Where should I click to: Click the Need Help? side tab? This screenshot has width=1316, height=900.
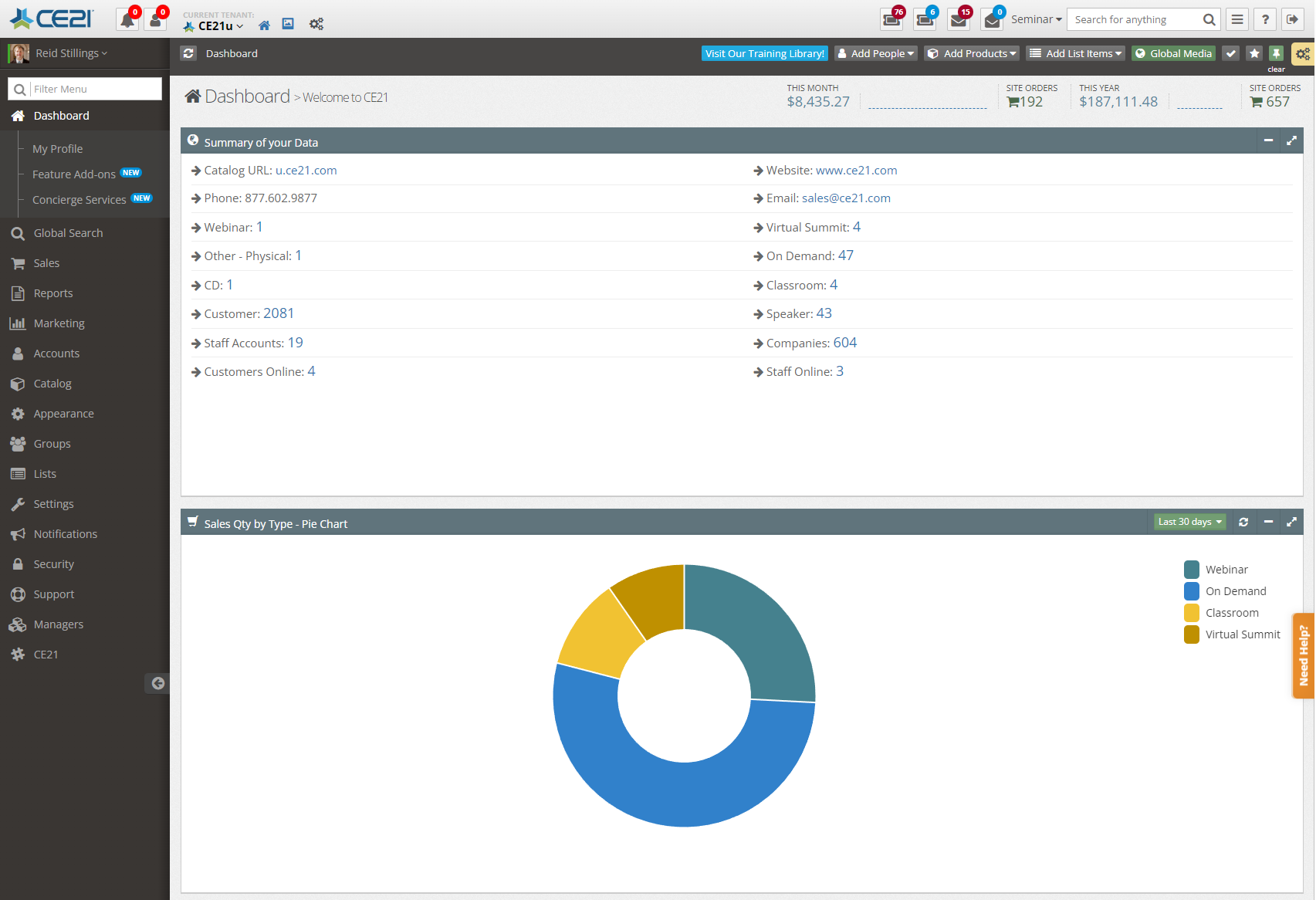[1304, 655]
